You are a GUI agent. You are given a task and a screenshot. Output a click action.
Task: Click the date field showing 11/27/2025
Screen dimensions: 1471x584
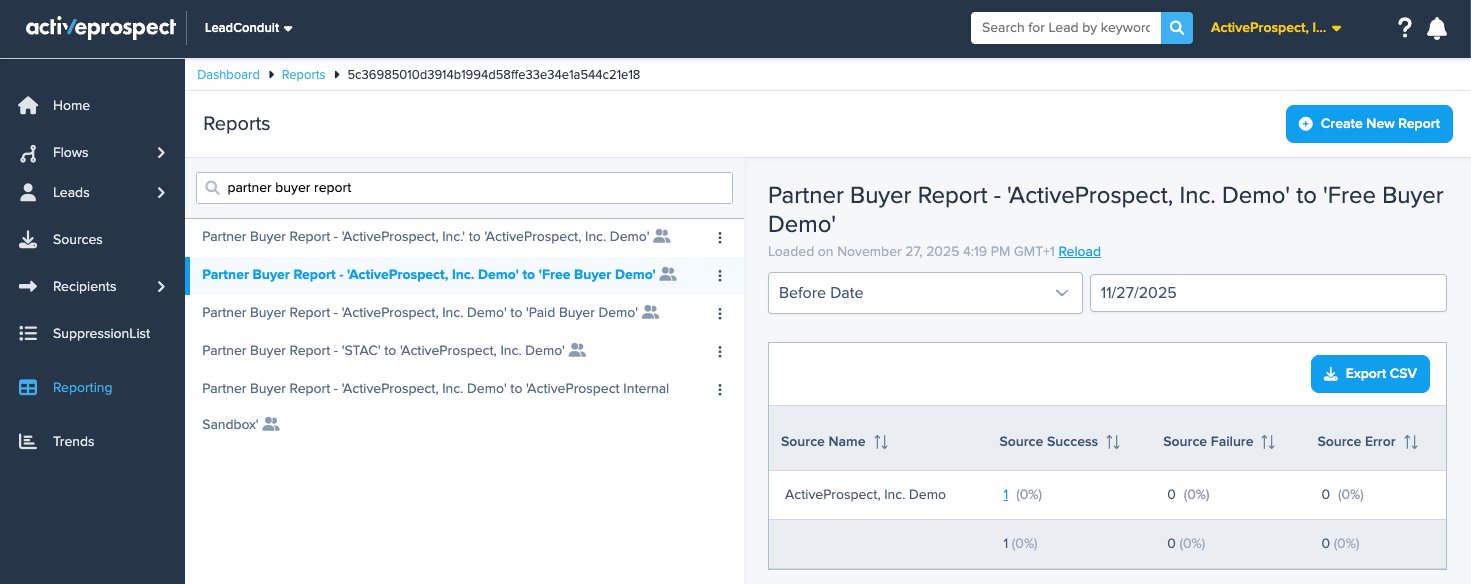pyautogui.click(x=1267, y=293)
